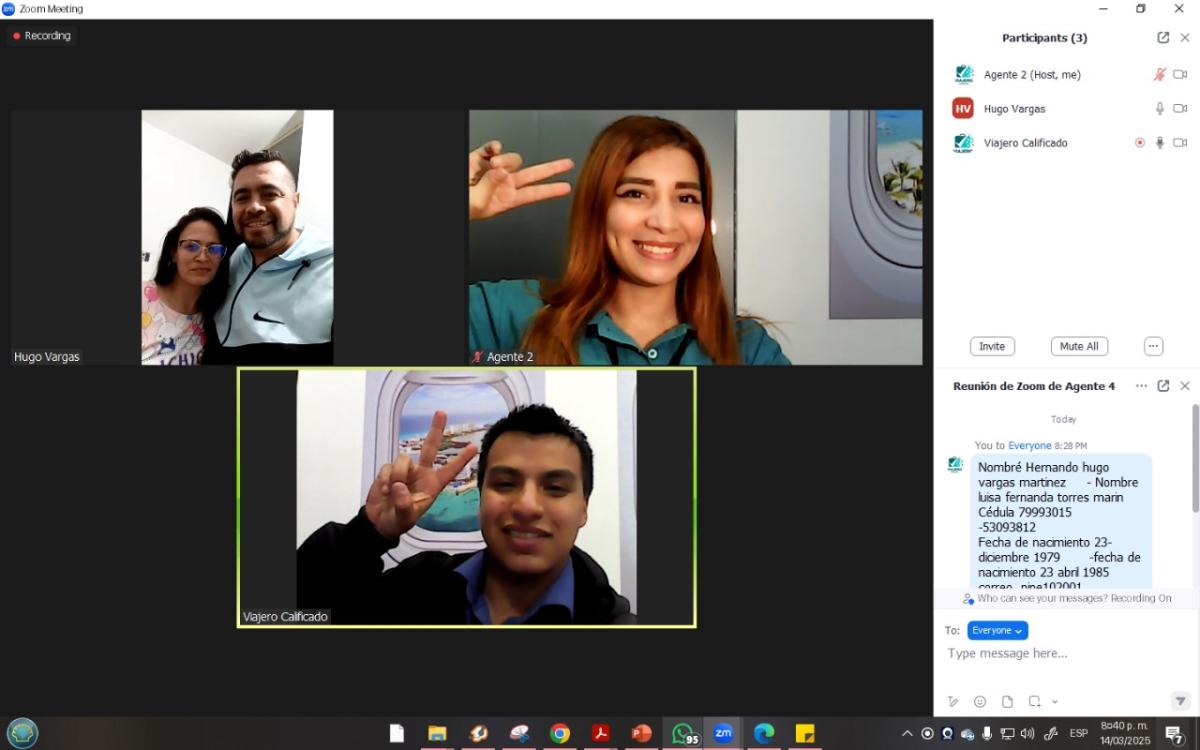The width and height of the screenshot is (1200, 750).
Task: Open chat panel more options menu
Action: pos(1141,386)
